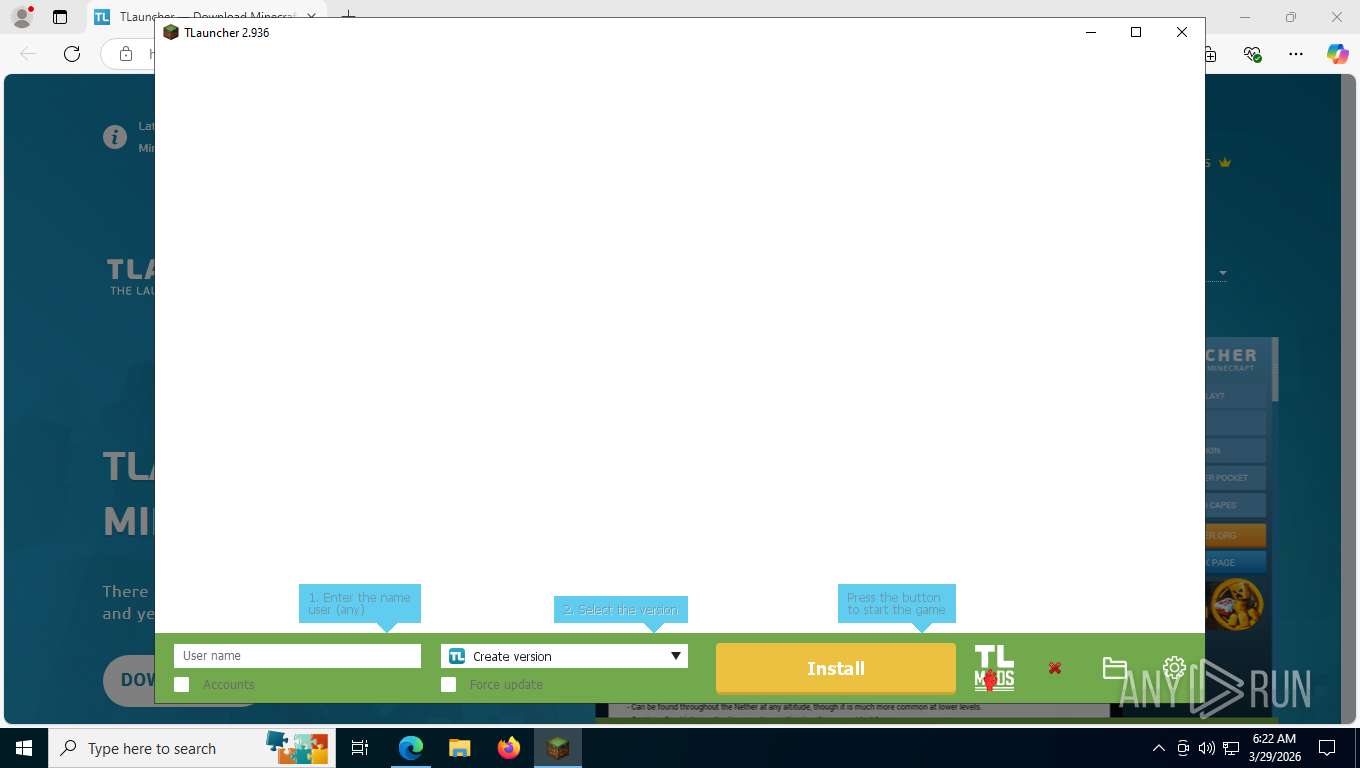The height and width of the screenshot is (768, 1360).
Task: Open Windows Start menu
Action: point(24,748)
